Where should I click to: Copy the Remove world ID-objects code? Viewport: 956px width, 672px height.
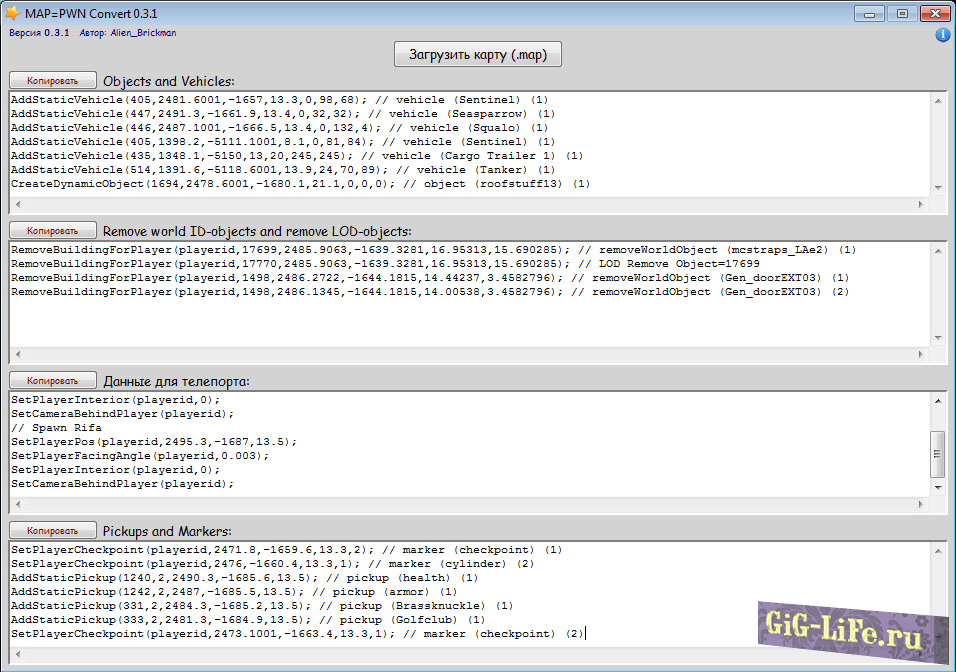click(53, 230)
